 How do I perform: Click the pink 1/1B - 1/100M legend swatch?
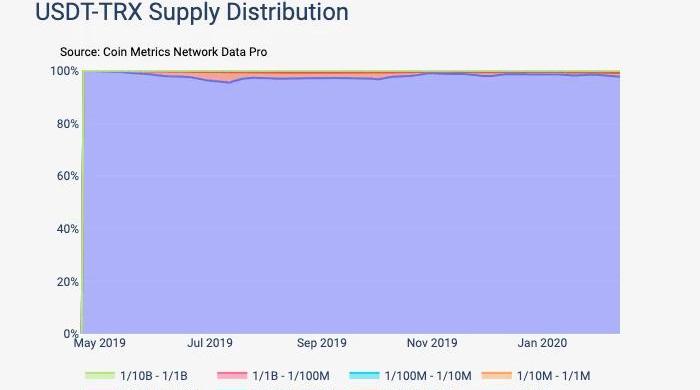pos(232,375)
